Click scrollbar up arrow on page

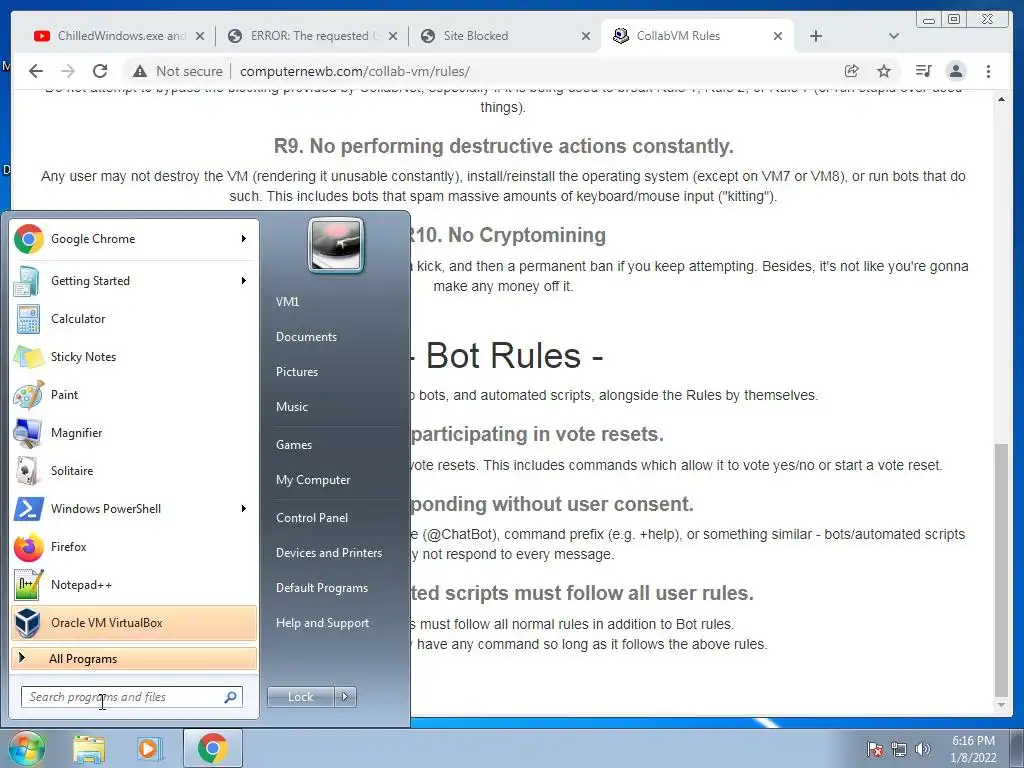tap(1001, 99)
